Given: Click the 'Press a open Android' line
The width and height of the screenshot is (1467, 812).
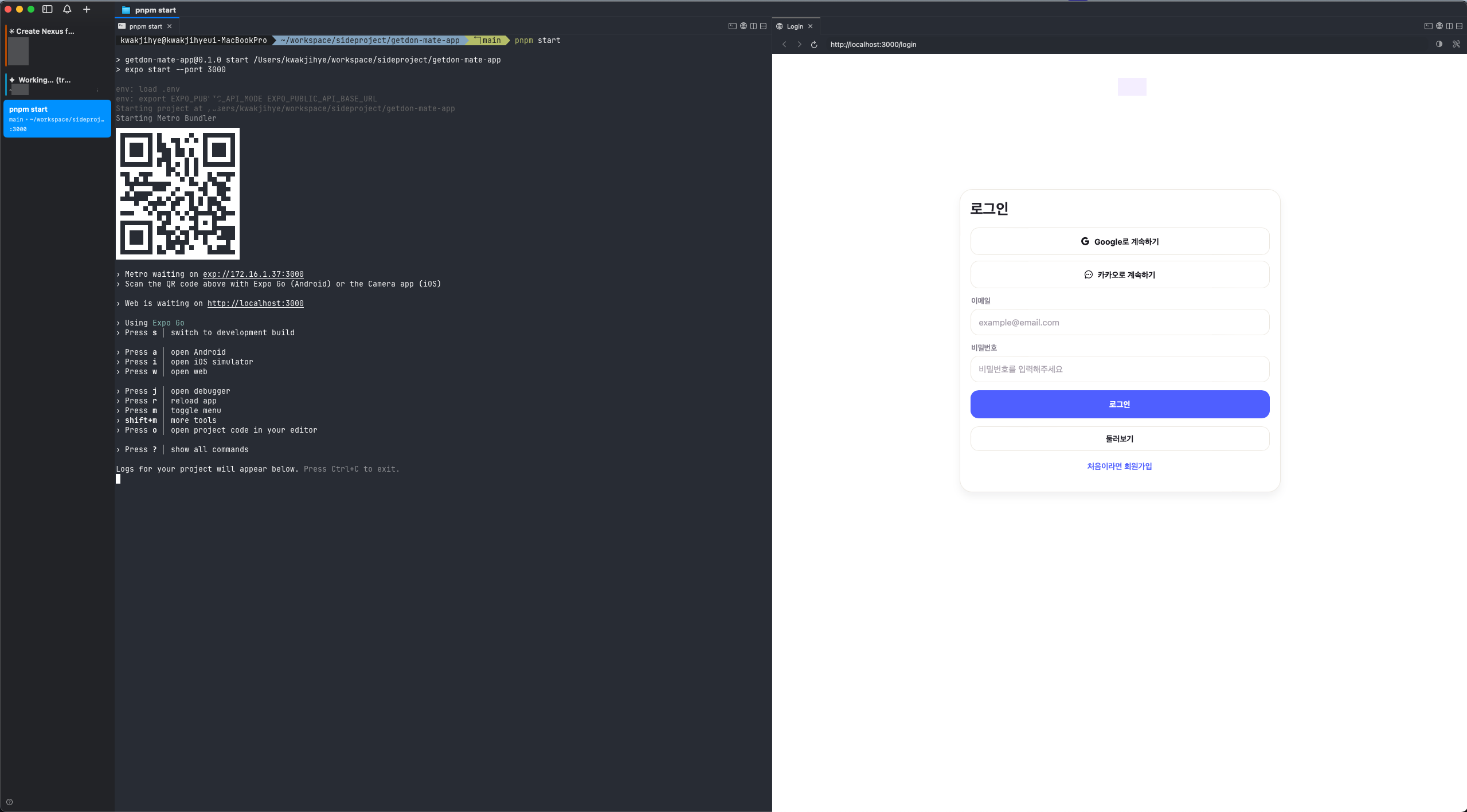Looking at the screenshot, I should [x=171, y=352].
